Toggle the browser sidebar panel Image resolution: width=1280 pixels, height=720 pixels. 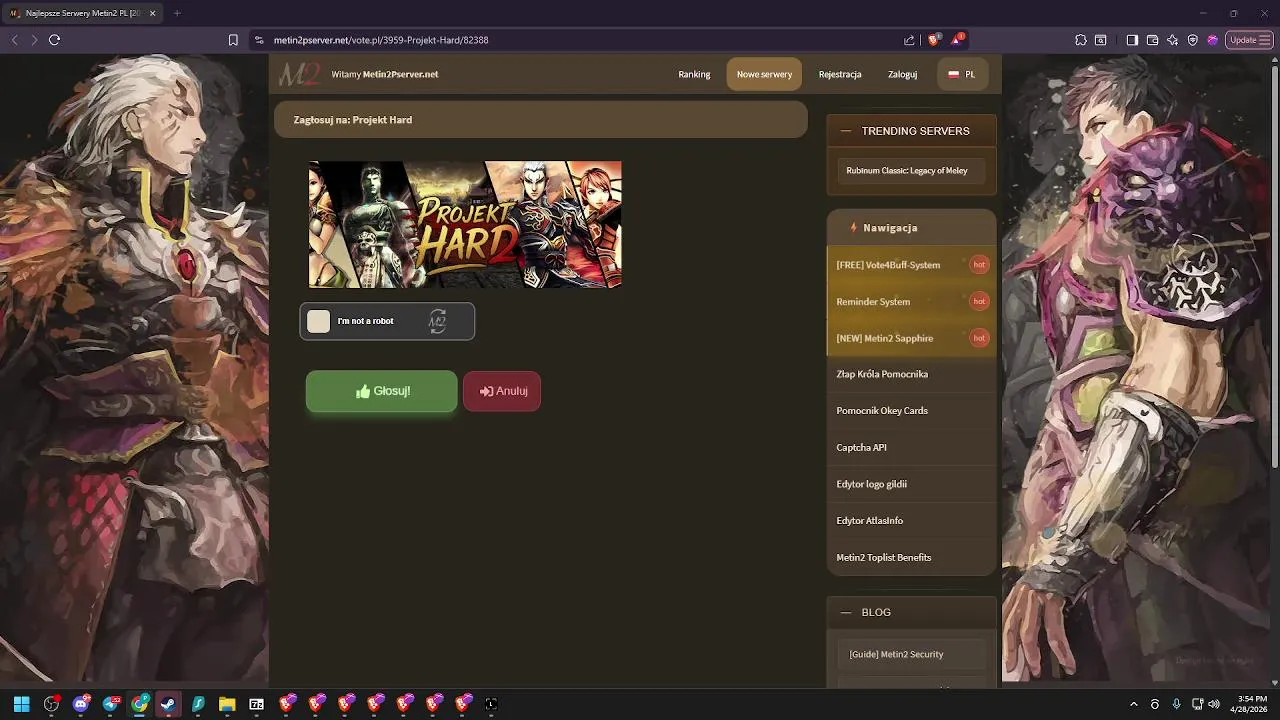tap(1132, 40)
